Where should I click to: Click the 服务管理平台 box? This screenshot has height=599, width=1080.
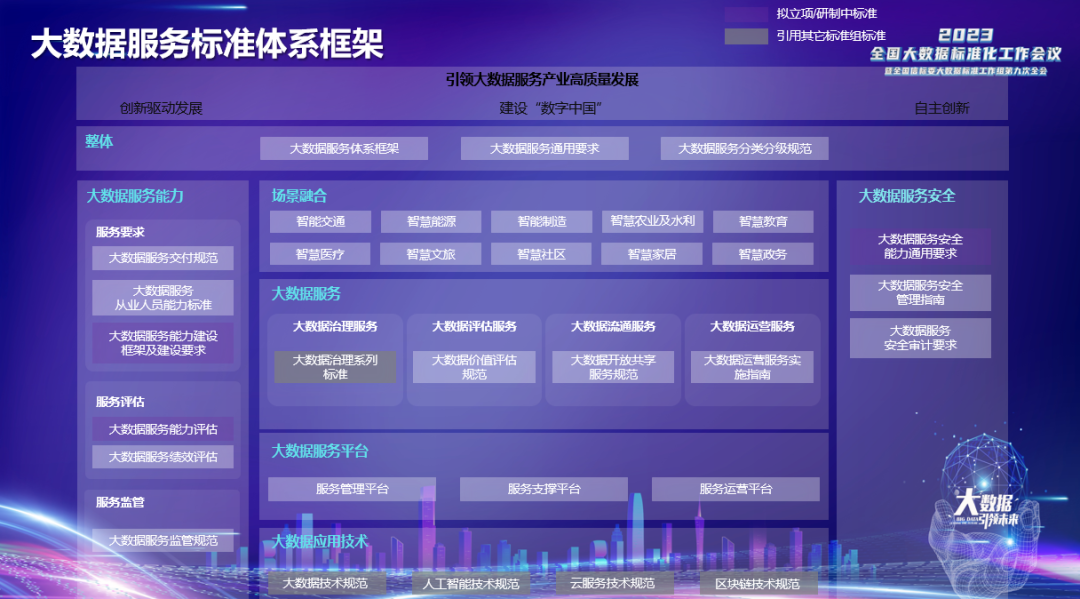coord(352,489)
